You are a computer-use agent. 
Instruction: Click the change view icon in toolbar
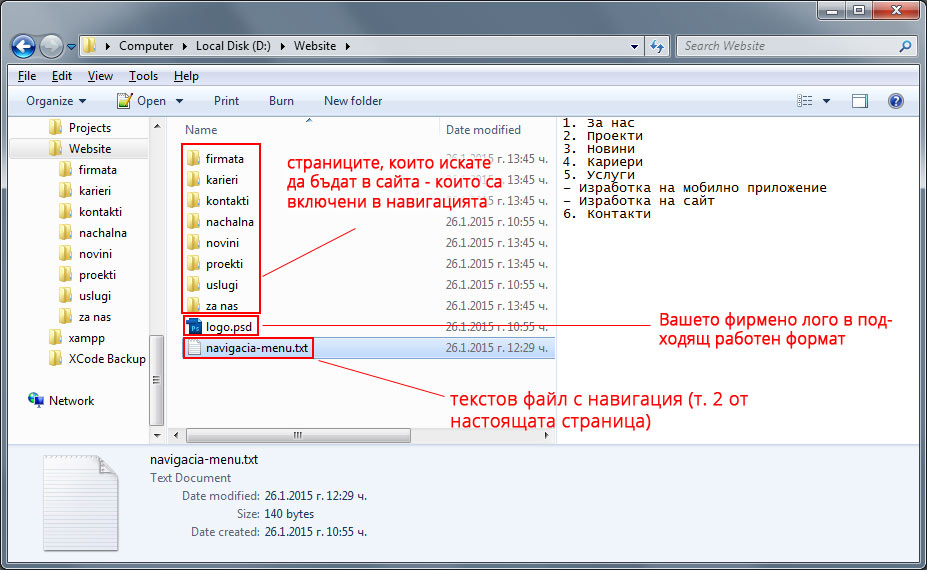tap(805, 101)
